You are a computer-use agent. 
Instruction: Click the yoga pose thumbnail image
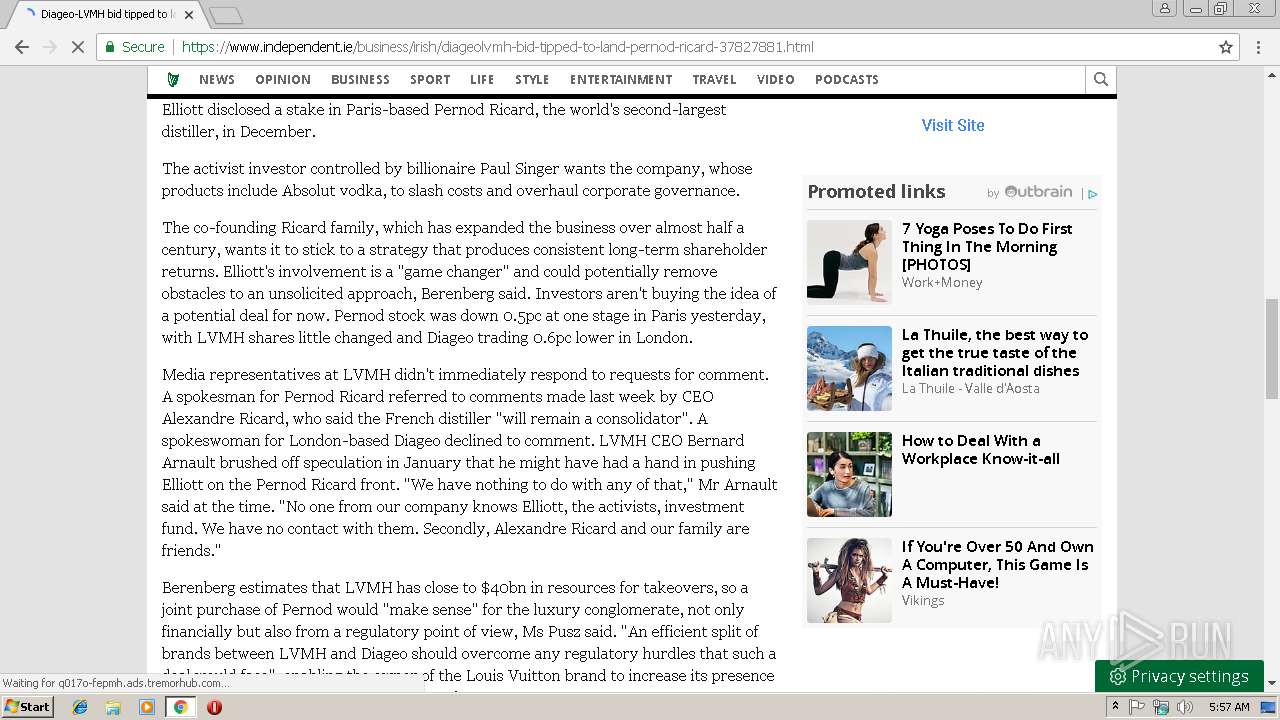tap(849, 262)
